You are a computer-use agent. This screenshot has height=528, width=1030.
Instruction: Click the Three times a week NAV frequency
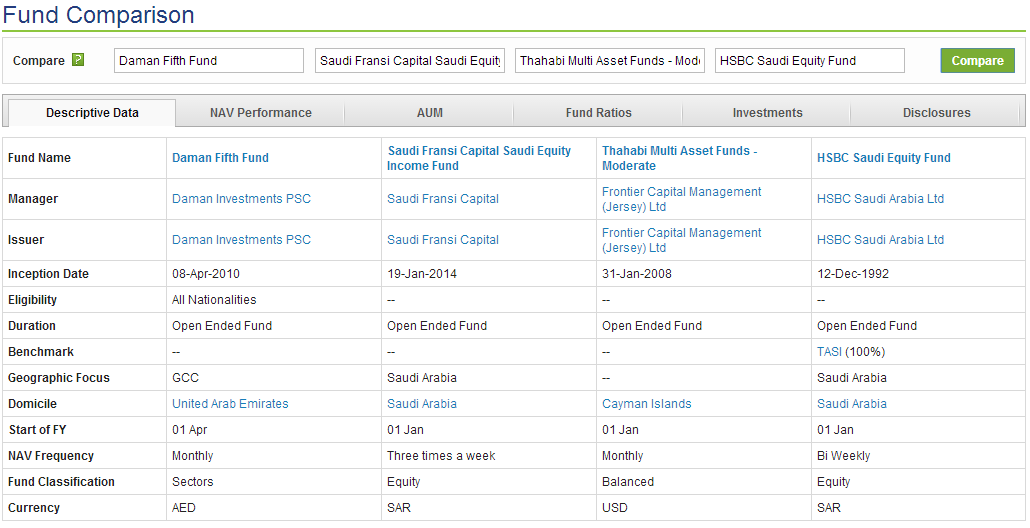[441, 456]
